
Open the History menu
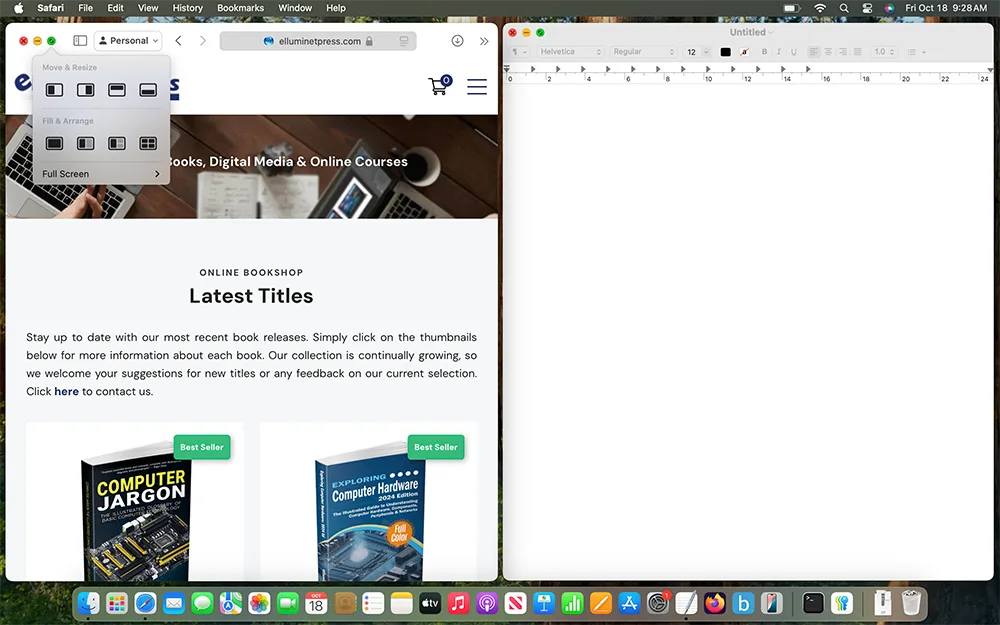[188, 8]
